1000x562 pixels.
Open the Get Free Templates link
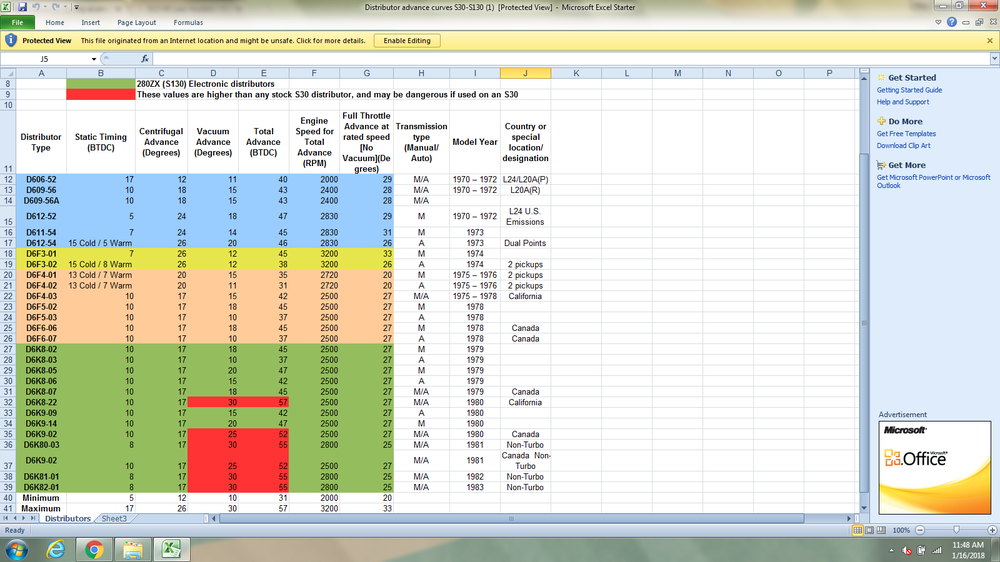point(906,134)
